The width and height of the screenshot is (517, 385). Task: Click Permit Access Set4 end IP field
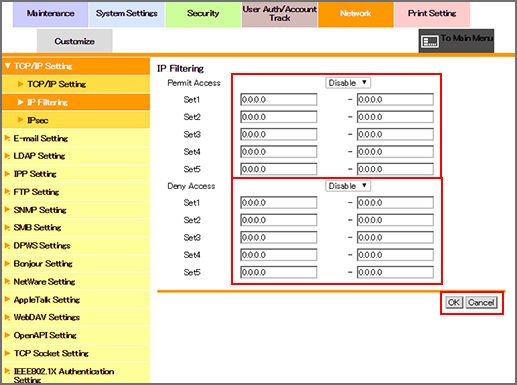click(x=395, y=152)
